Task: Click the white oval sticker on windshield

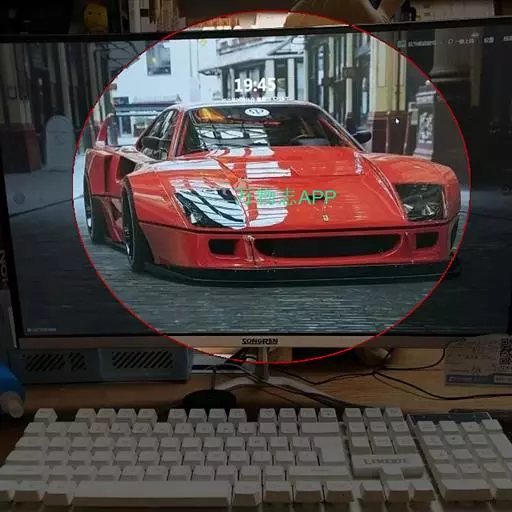Action: 256,112
